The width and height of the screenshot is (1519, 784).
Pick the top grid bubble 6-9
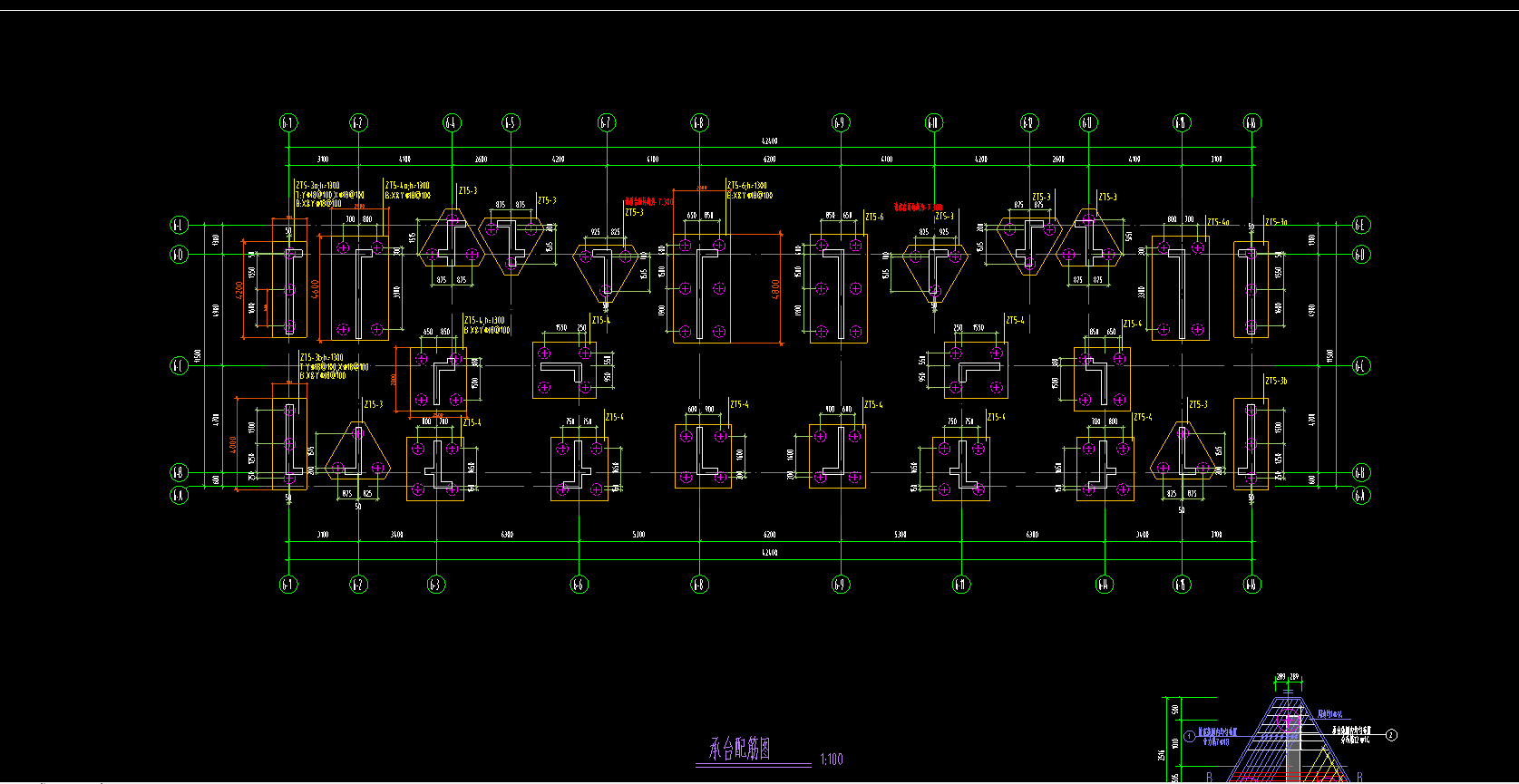[x=840, y=122]
